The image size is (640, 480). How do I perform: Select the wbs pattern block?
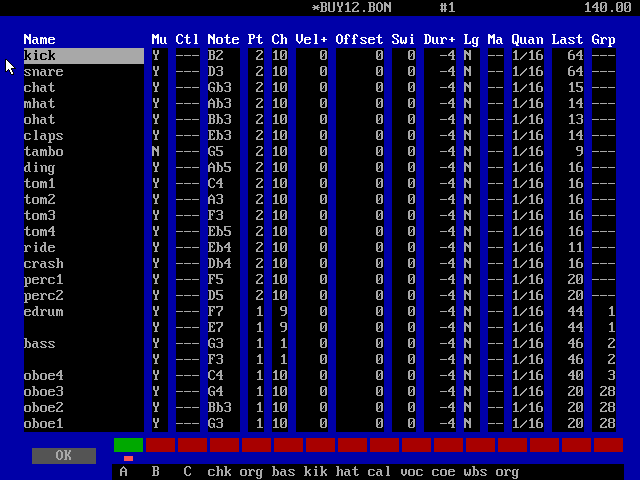click(x=480, y=445)
